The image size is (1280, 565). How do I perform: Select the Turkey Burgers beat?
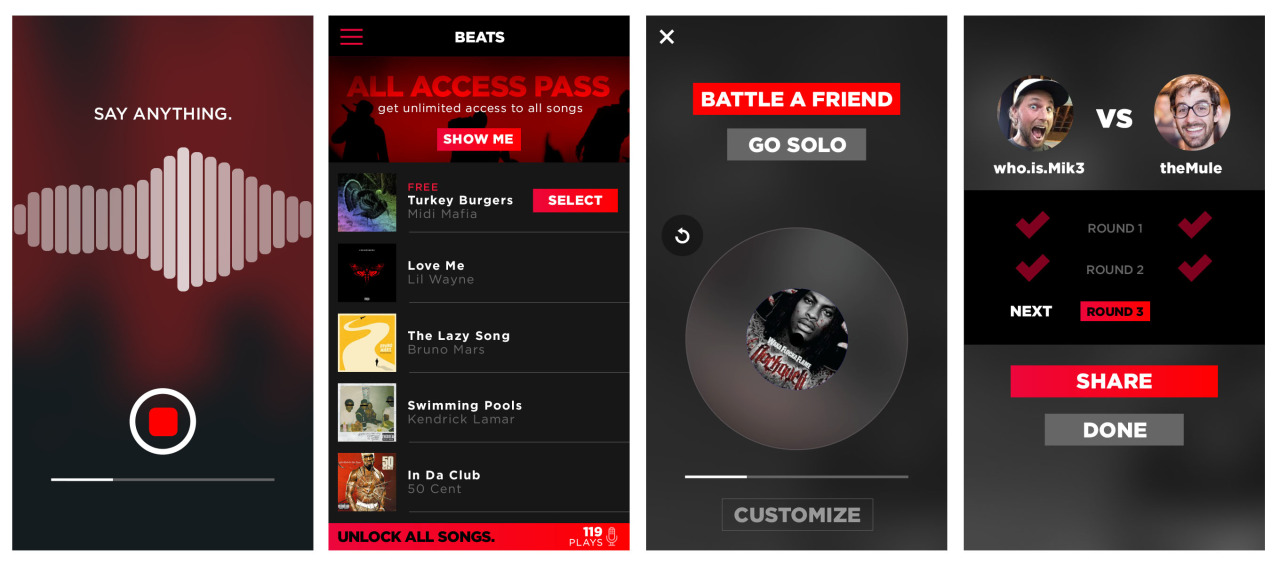(x=575, y=201)
